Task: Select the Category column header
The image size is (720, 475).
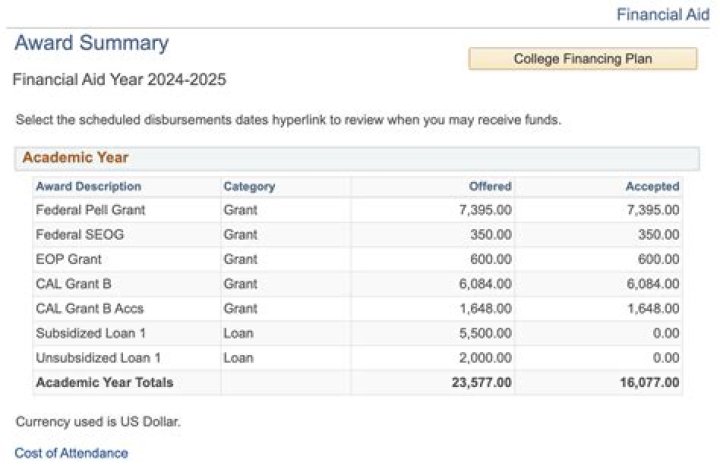Action: tap(249, 187)
